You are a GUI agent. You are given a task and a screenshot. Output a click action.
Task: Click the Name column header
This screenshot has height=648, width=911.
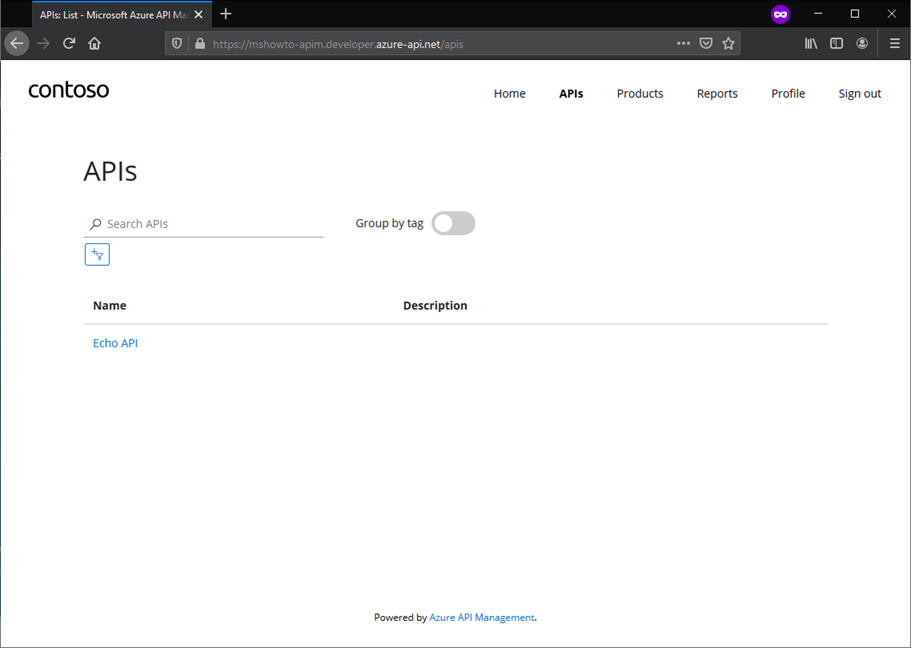[109, 306]
